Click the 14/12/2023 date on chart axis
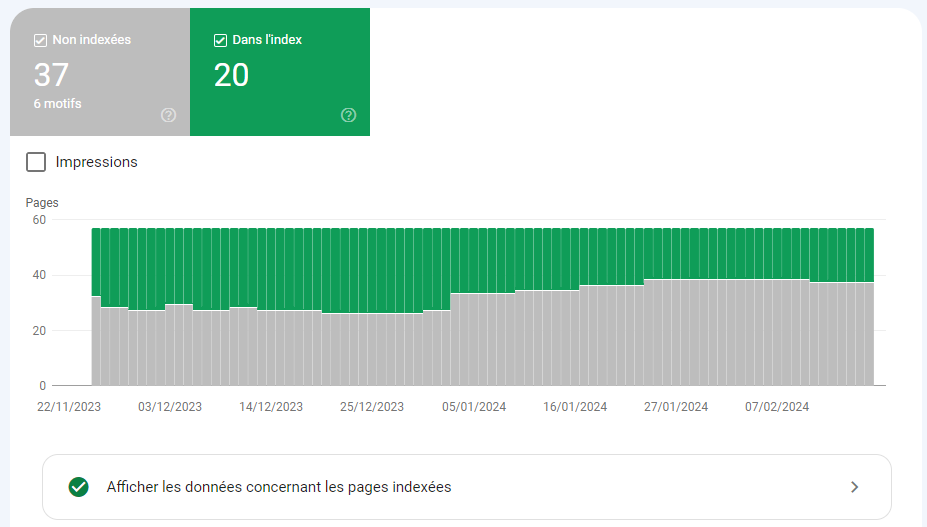This screenshot has height=527, width=927. 271,407
